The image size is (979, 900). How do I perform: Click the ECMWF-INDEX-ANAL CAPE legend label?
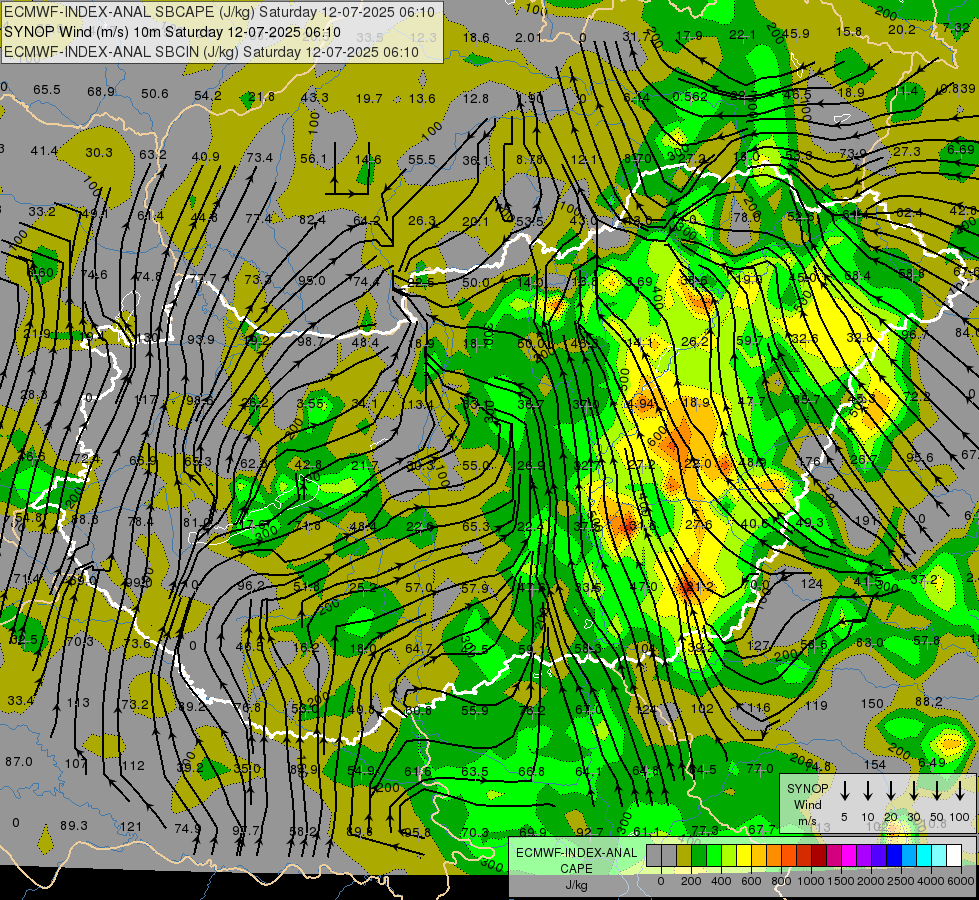pyautogui.click(x=576, y=860)
